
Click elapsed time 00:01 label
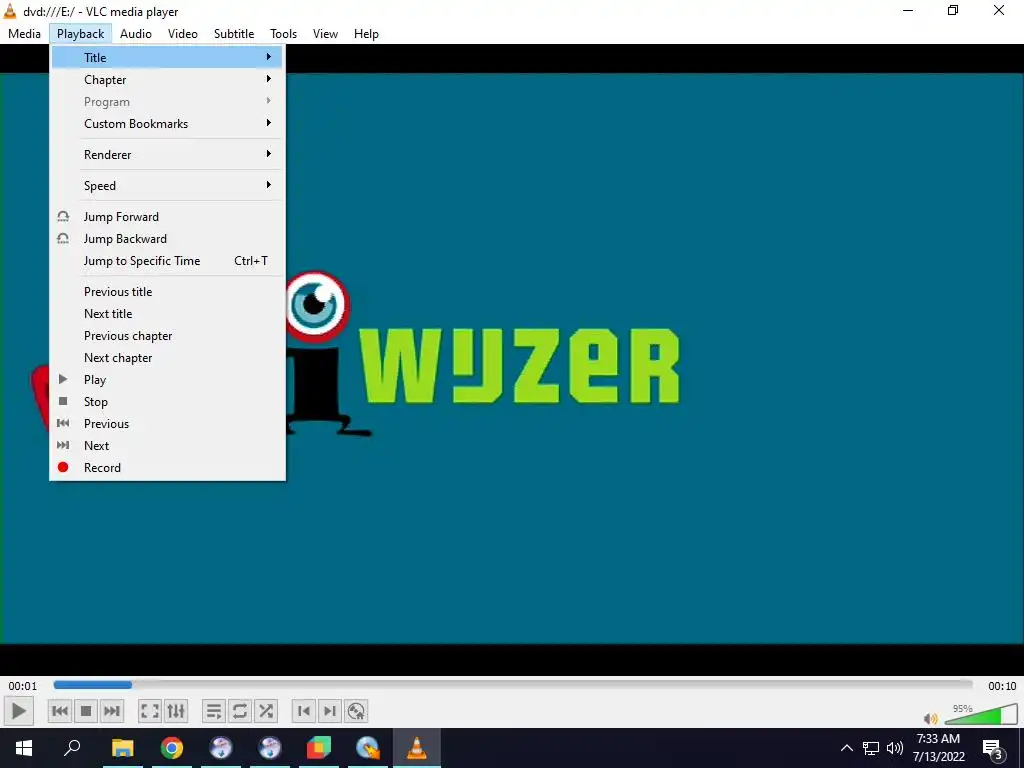point(23,686)
